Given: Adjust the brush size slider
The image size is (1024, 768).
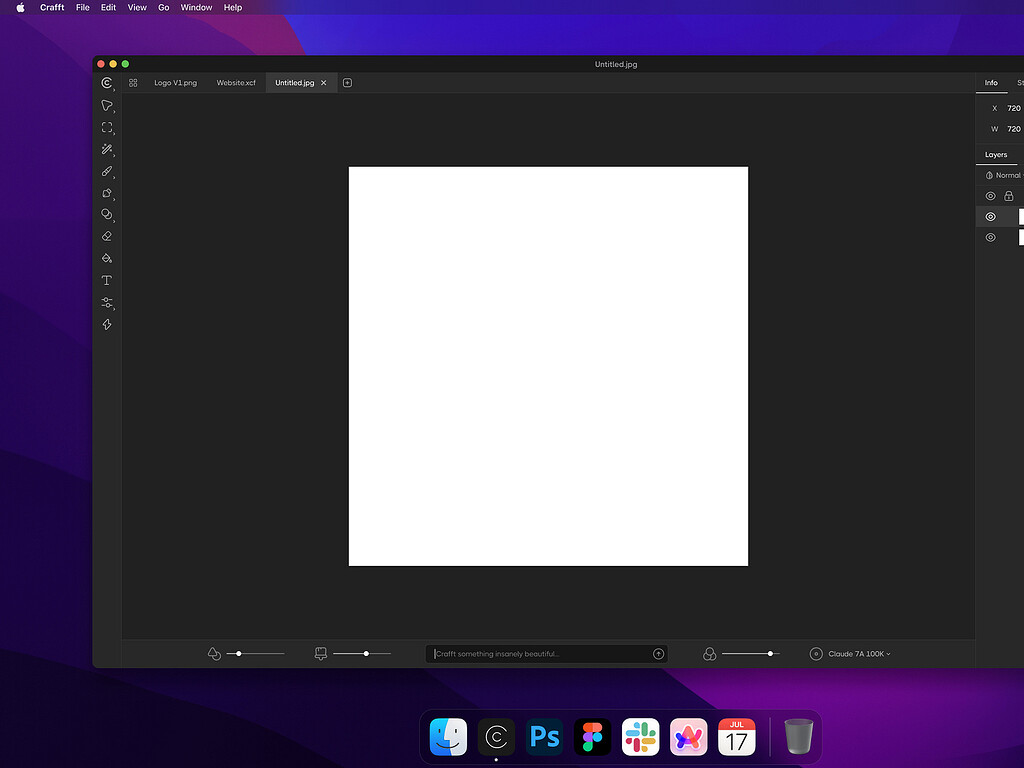Looking at the screenshot, I should point(366,653).
